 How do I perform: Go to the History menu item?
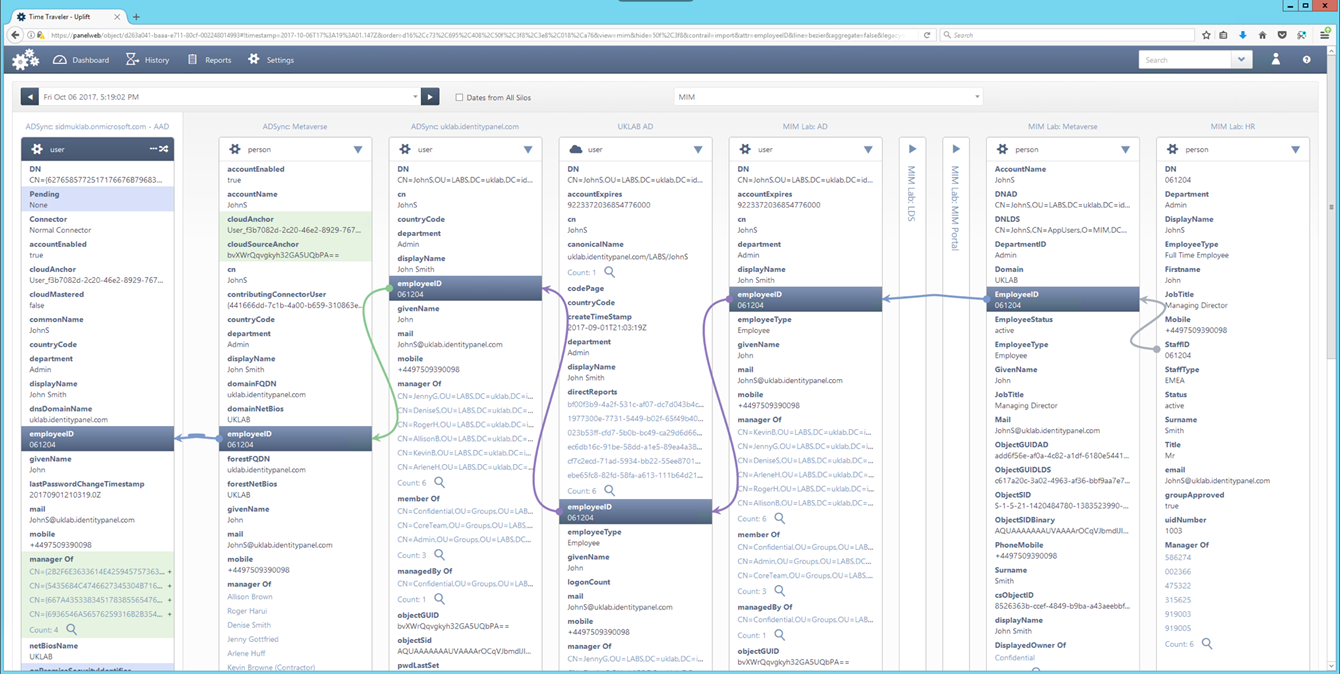(147, 60)
